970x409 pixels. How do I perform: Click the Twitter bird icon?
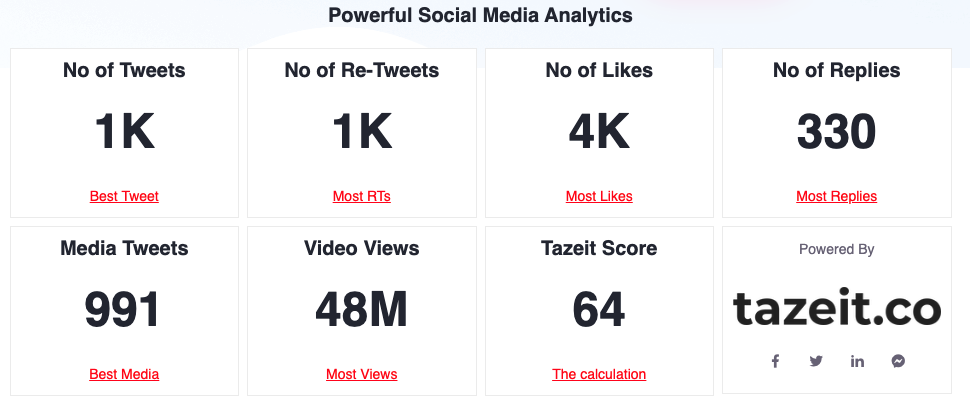coord(816,361)
